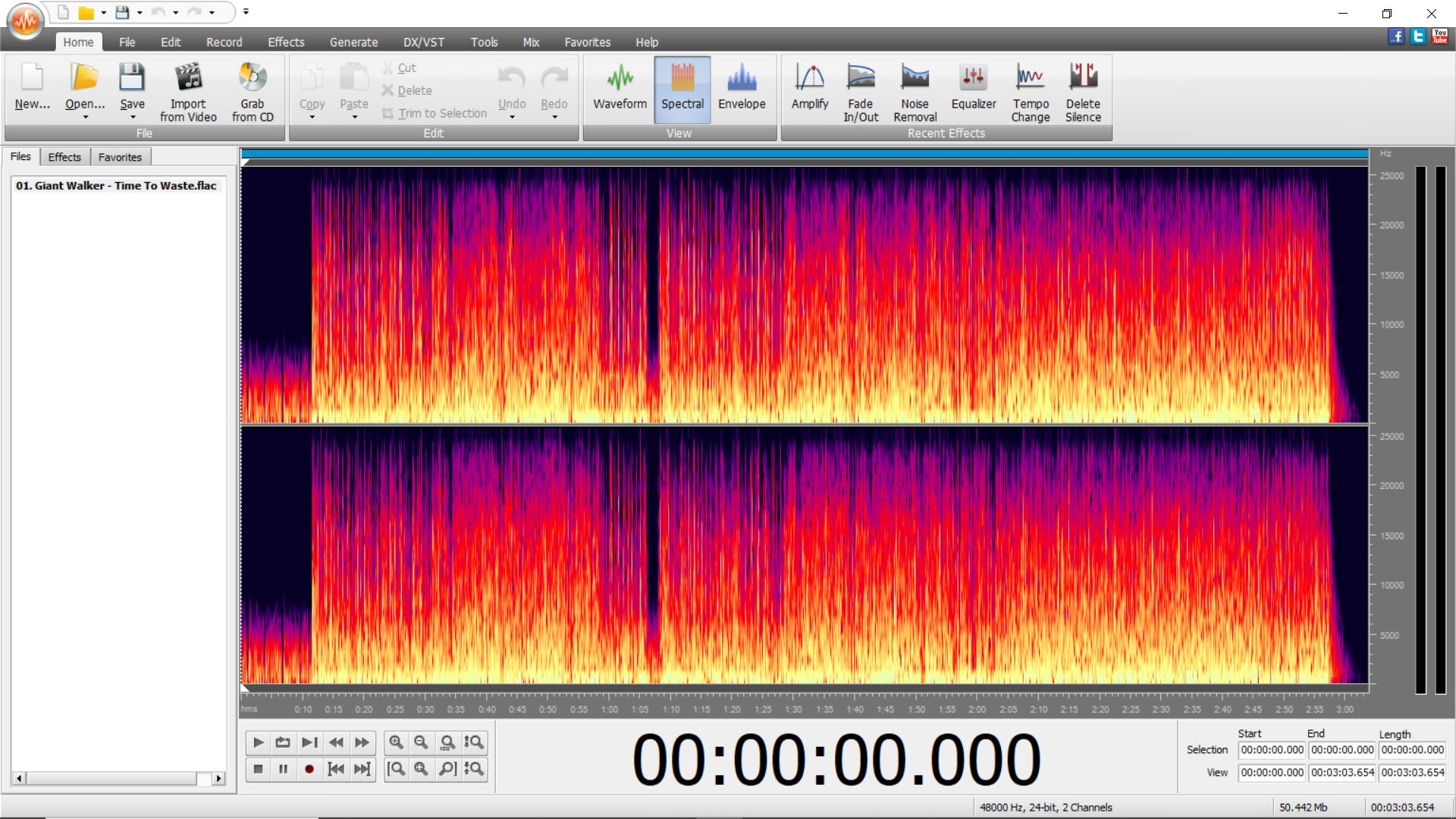
Task: Open the YouTube link icon
Action: tap(1439, 36)
